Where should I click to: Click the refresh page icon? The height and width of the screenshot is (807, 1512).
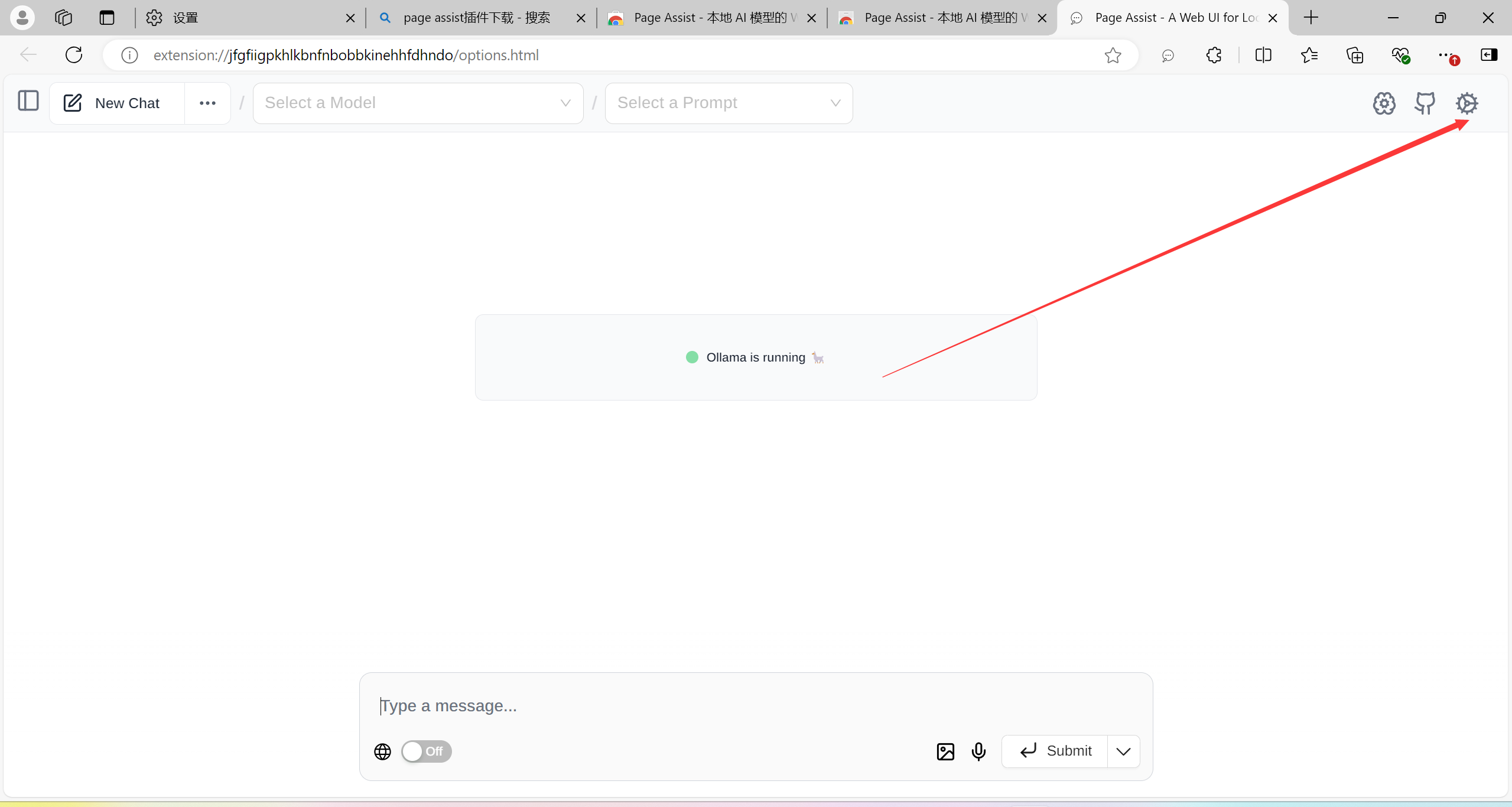74,55
